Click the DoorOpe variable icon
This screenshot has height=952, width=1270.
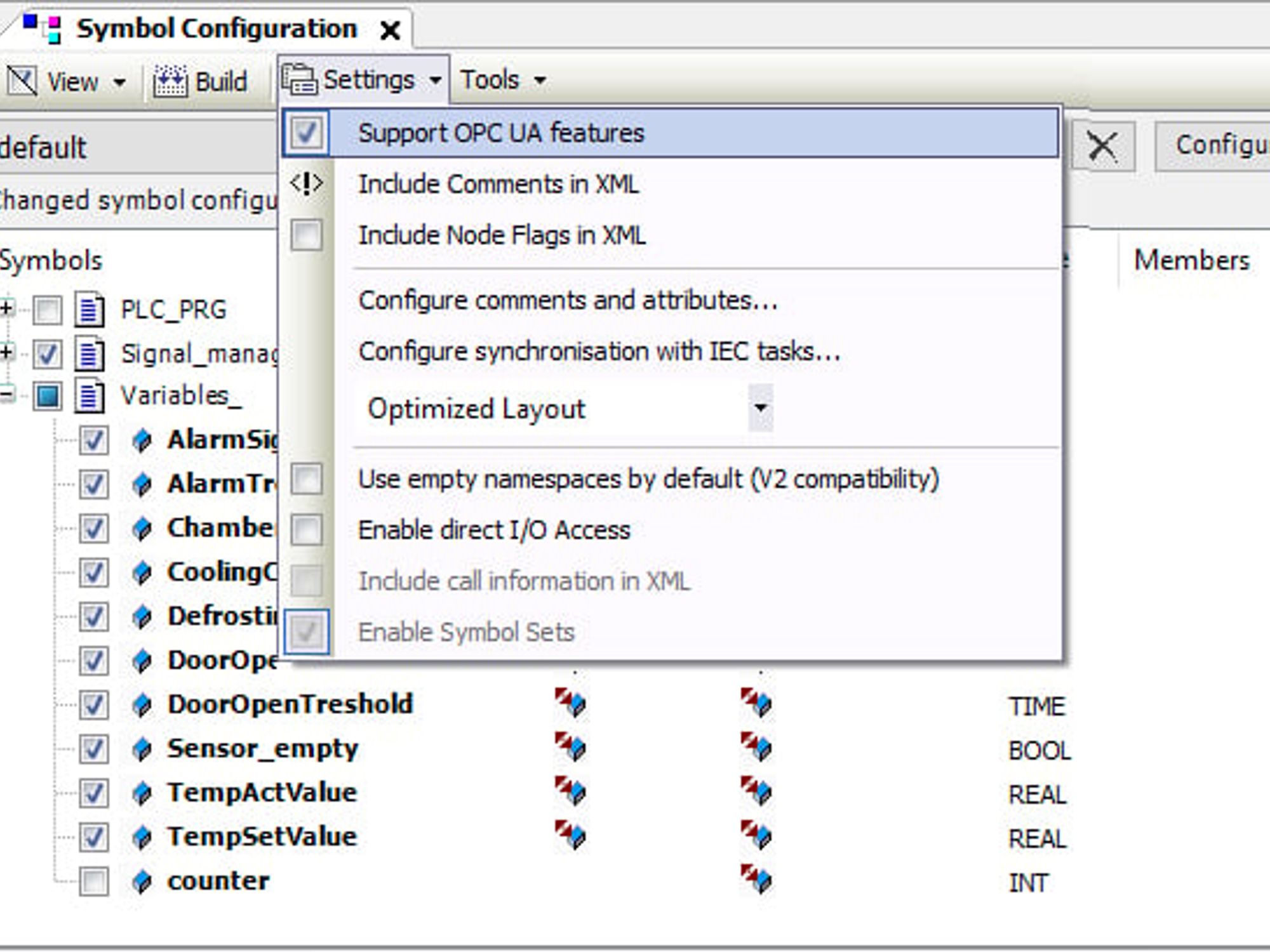pyautogui.click(x=142, y=661)
